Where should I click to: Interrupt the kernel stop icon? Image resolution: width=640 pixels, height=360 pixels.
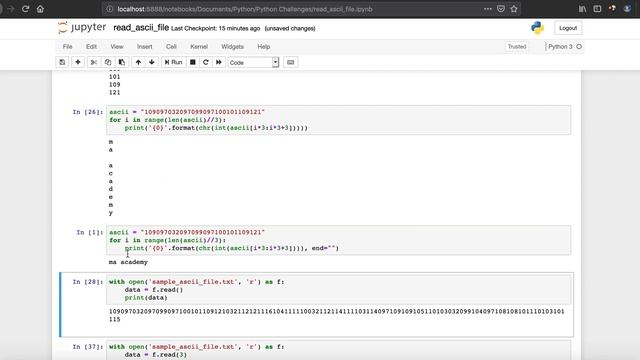(193, 62)
